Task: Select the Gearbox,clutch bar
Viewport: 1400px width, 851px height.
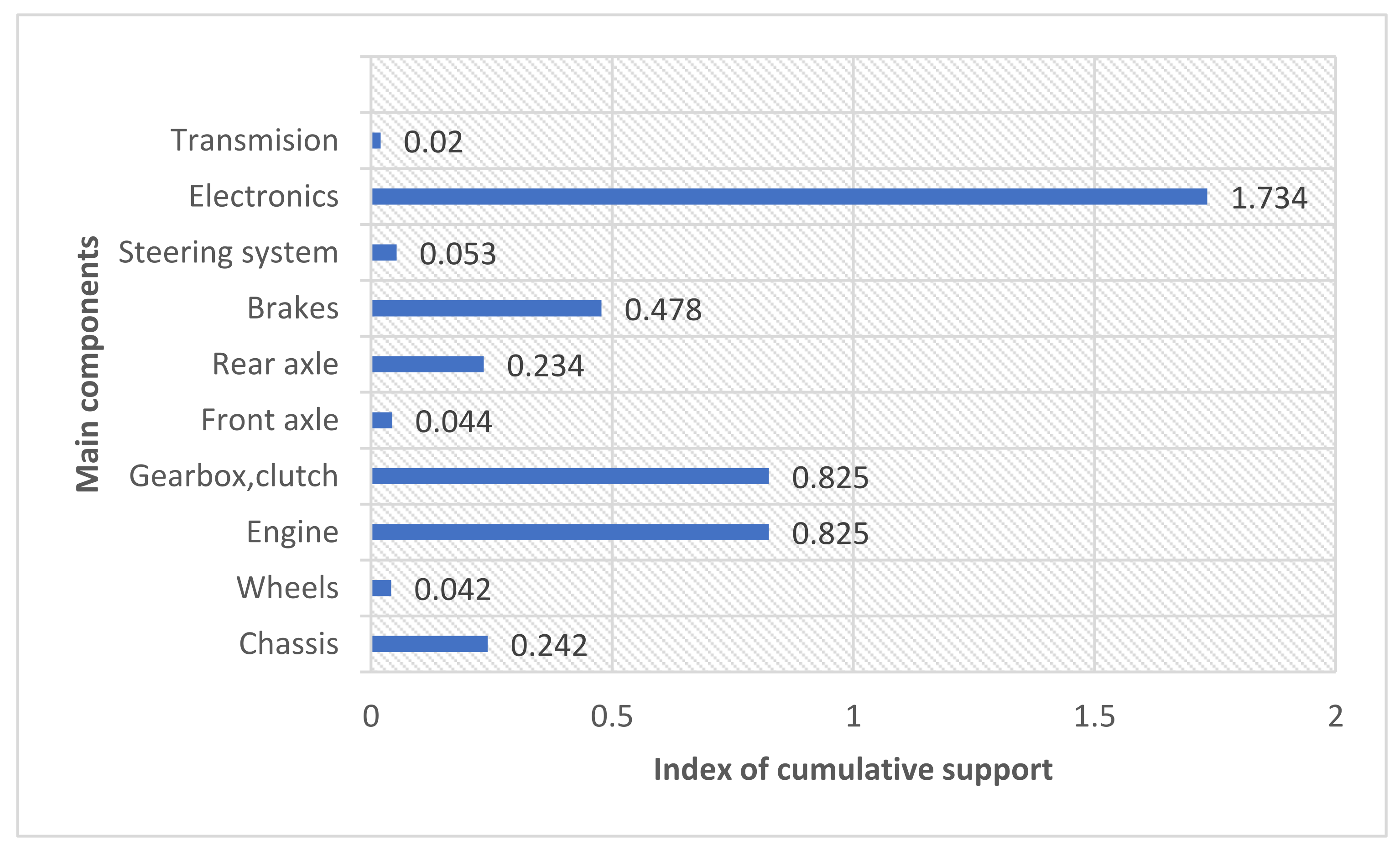Action: 570,476
